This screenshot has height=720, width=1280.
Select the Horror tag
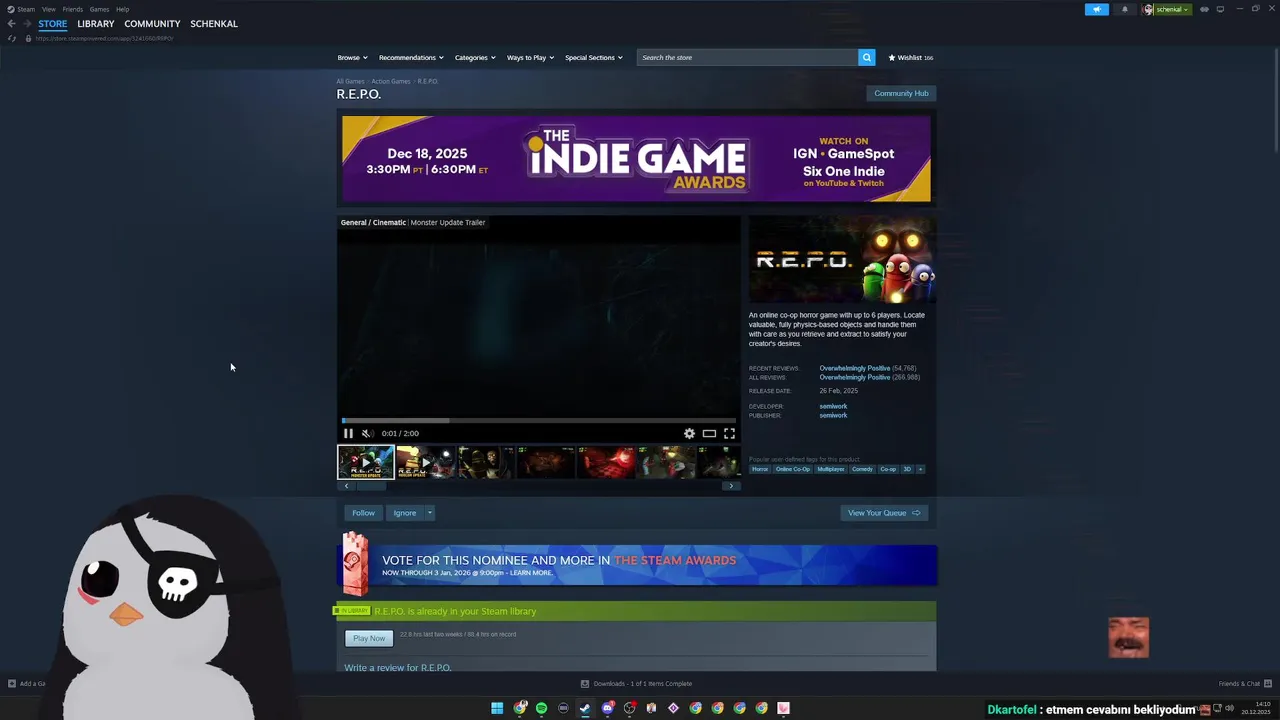[x=760, y=469]
